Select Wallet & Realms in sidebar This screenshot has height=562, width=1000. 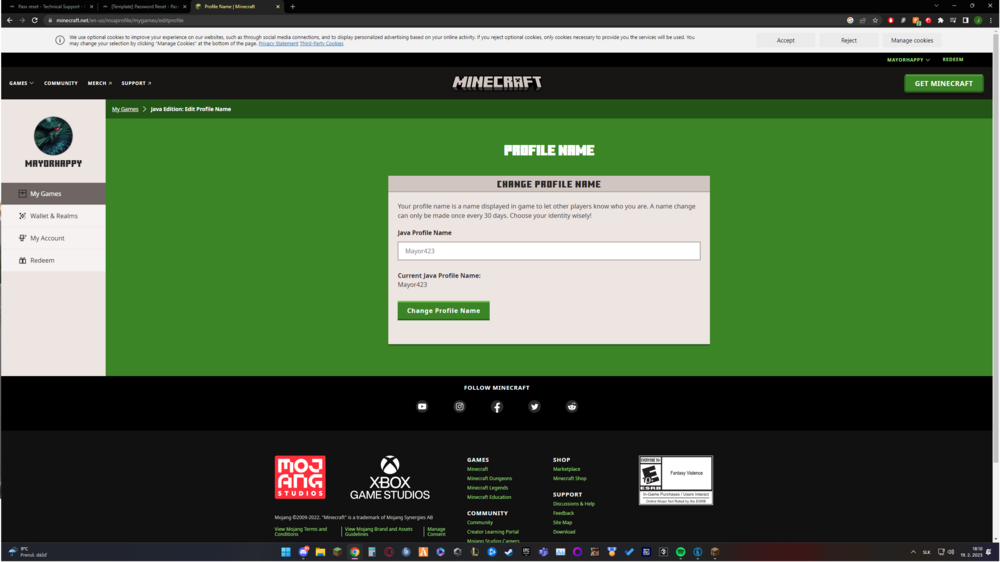click(x=53, y=216)
